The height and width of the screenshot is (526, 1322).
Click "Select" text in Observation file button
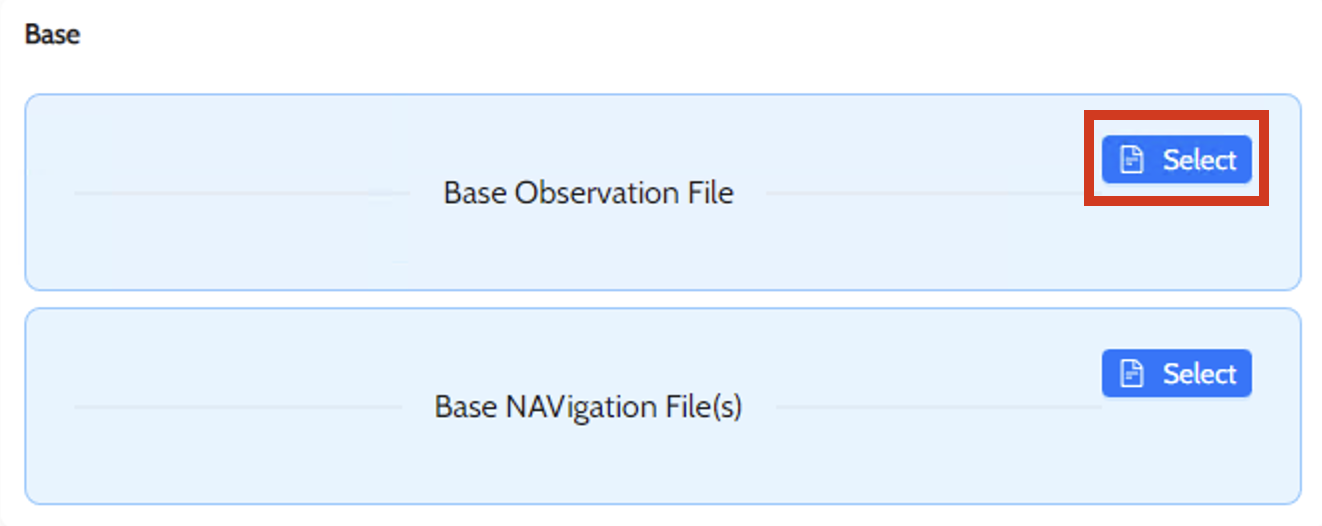tap(1199, 160)
